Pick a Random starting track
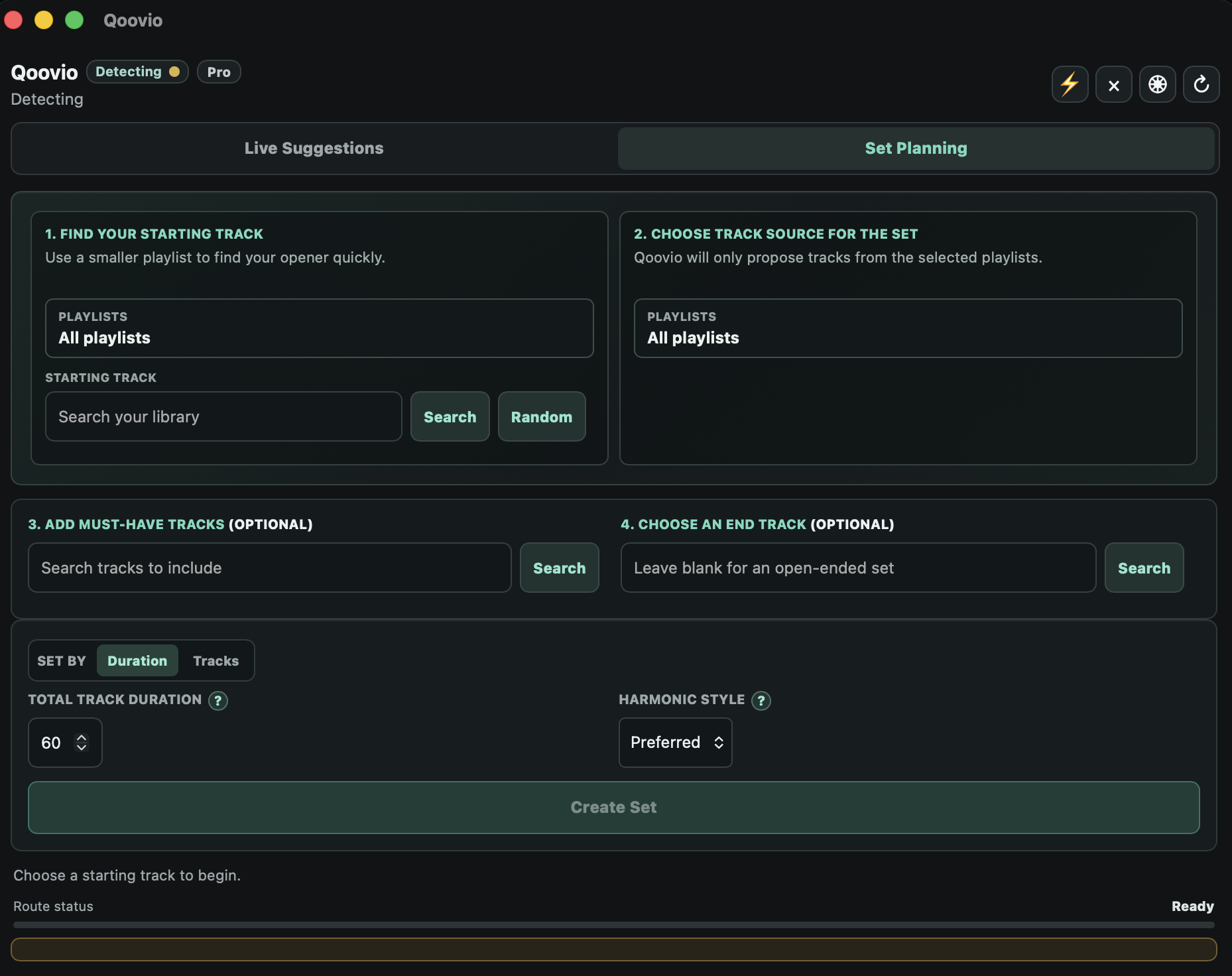Viewport: 1232px width, 976px height. (x=541, y=416)
